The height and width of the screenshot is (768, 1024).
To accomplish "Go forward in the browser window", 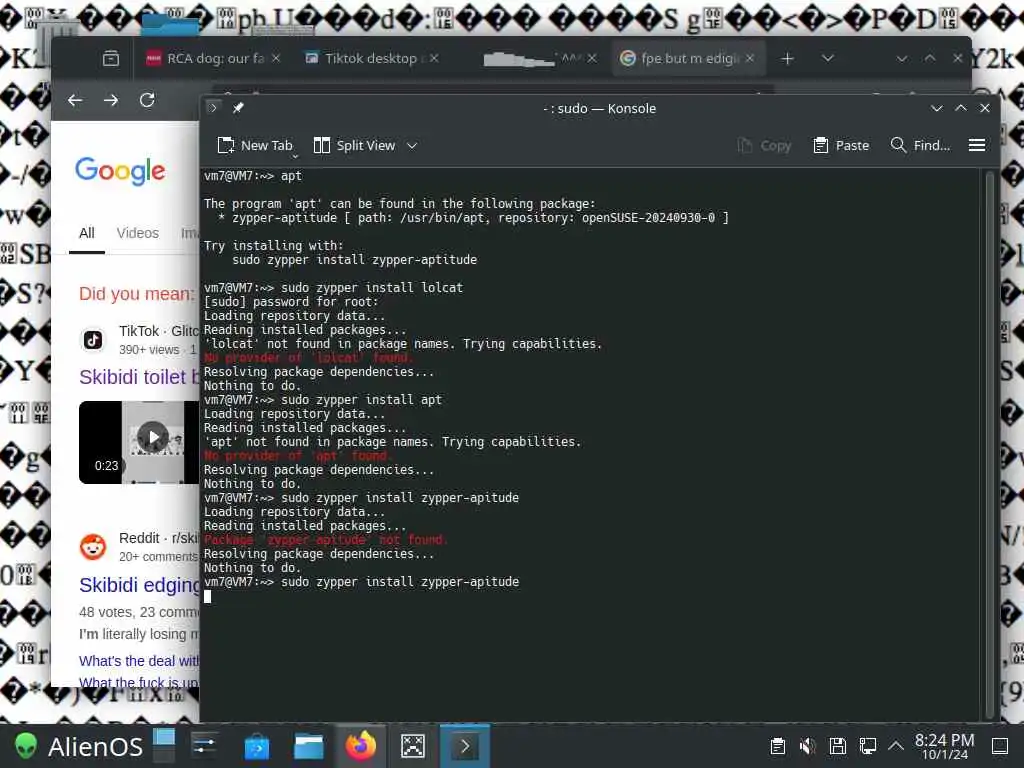I will (x=111, y=100).
